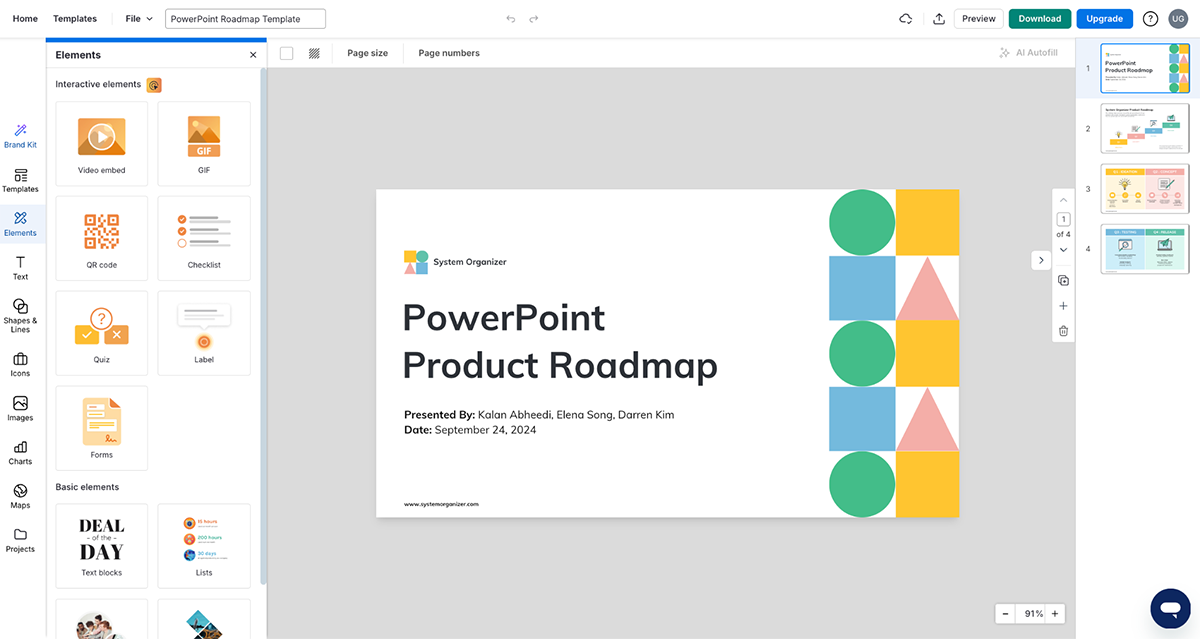Add a Video embed element
This screenshot has height=639, width=1200.
click(101, 143)
